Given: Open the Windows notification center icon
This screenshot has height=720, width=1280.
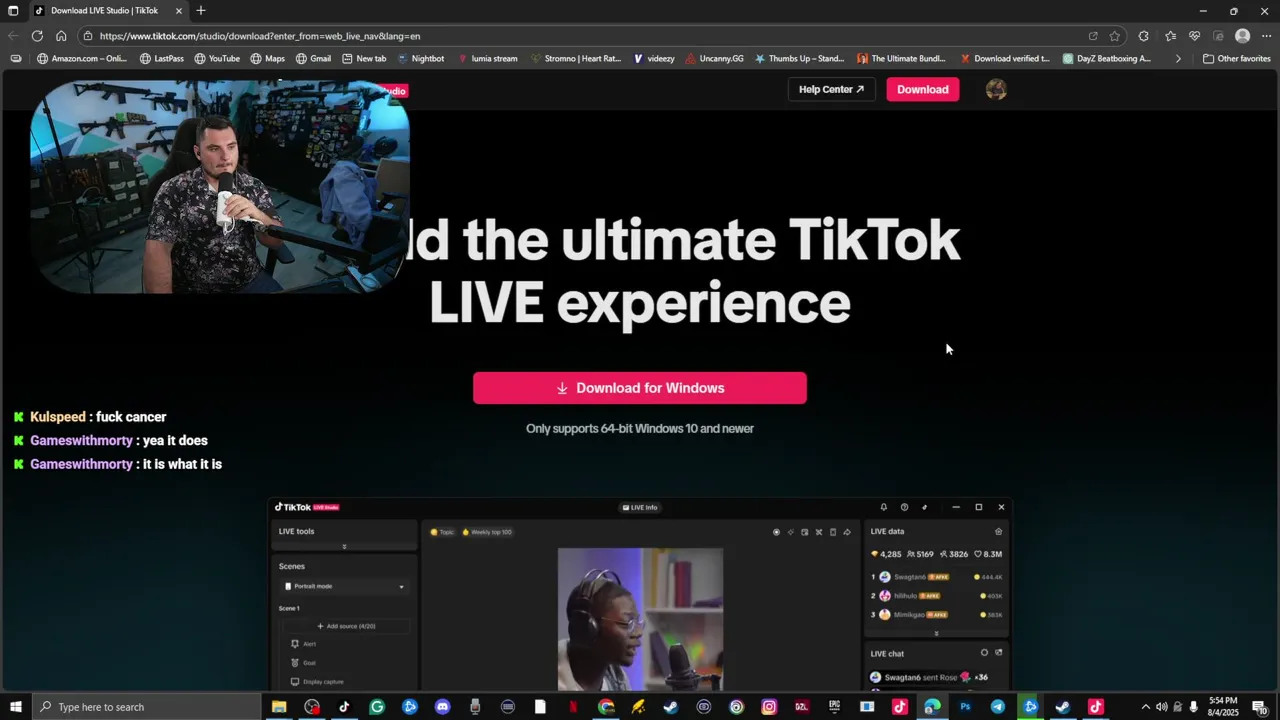Looking at the screenshot, I should point(1259,707).
